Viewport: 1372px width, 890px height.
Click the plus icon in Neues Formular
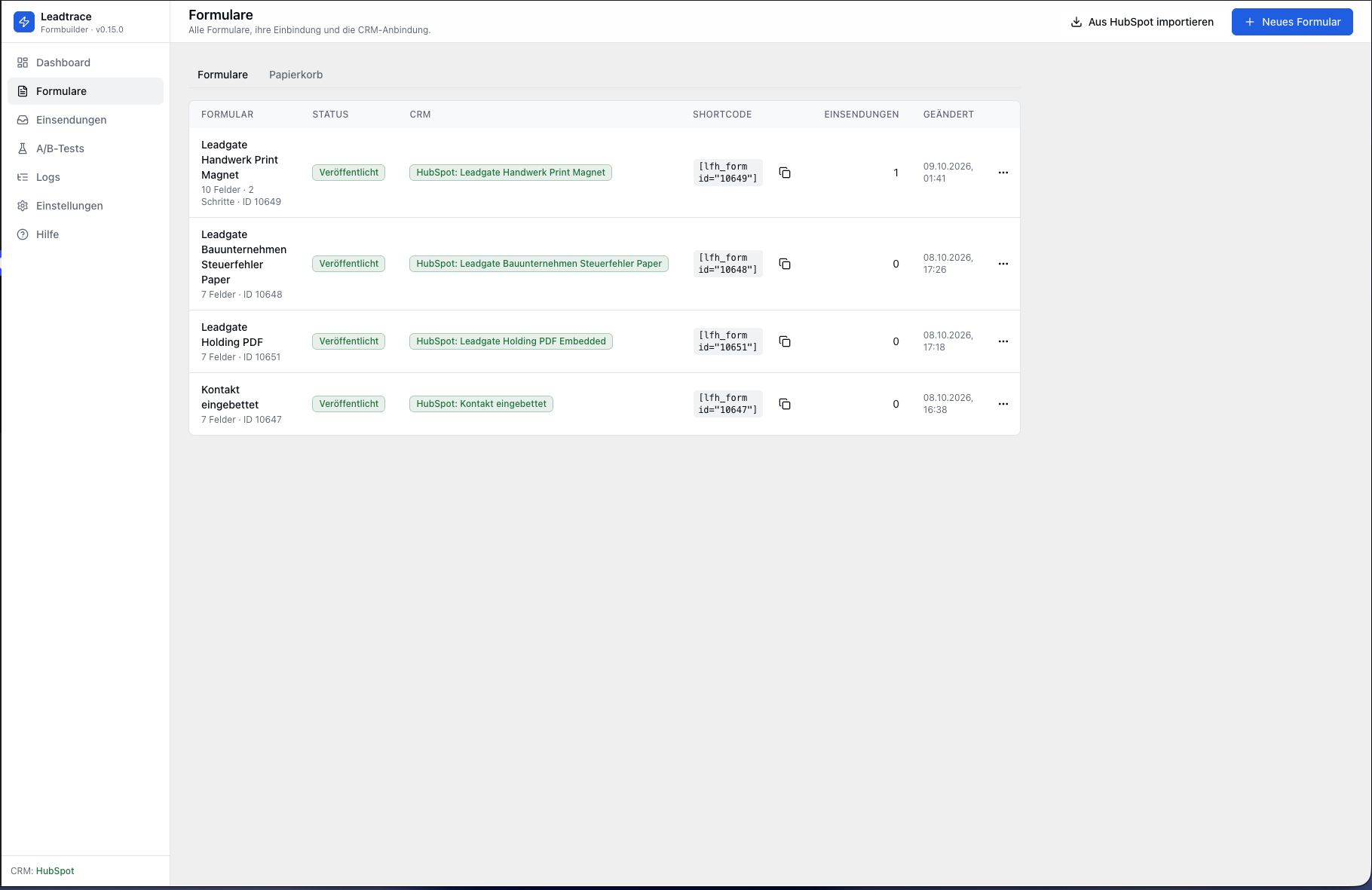(1250, 22)
